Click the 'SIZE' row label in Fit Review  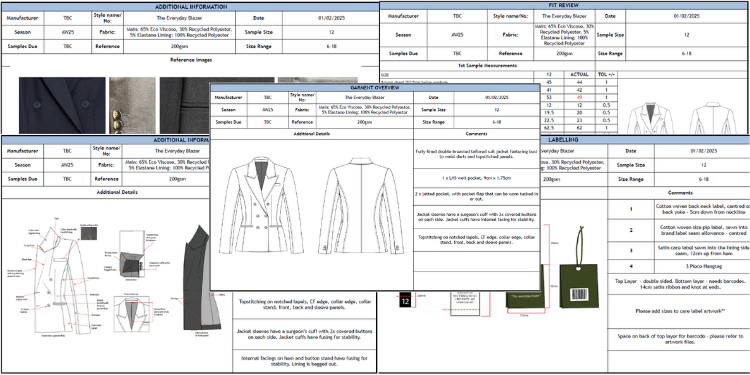385,75
